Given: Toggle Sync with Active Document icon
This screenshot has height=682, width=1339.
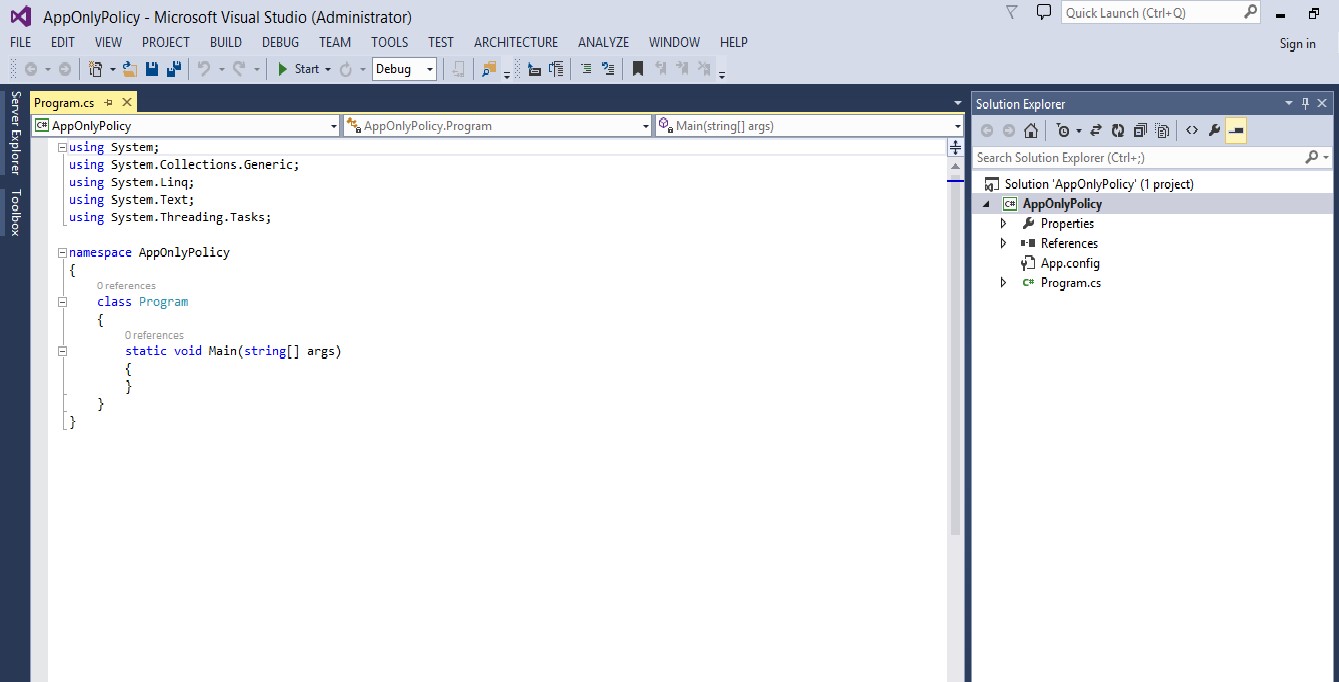Looking at the screenshot, I should [1096, 130].
